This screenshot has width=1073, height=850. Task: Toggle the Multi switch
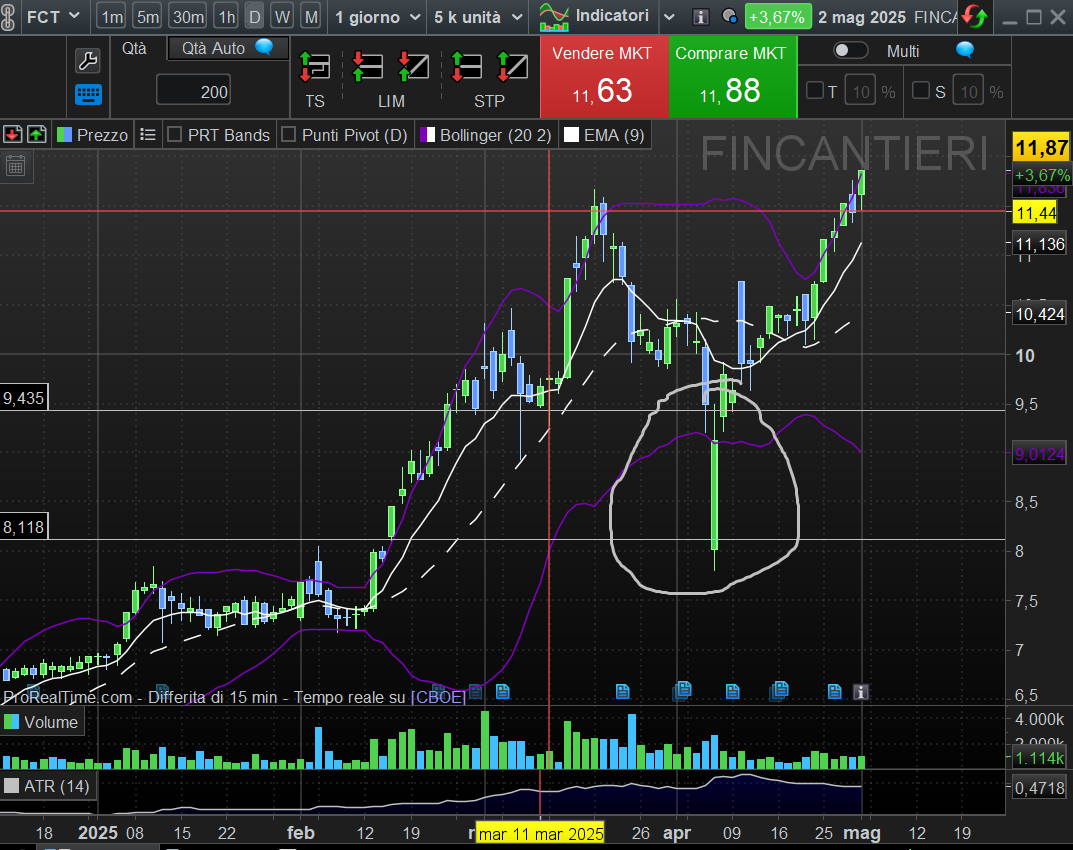[851, 51]
